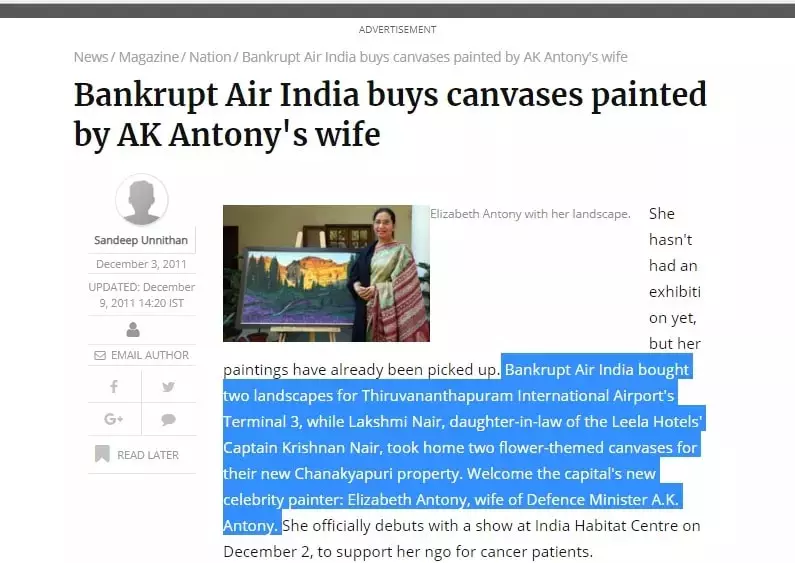Navigate to Nation breadcrumb section
The height and width of the screenshot is (563, 795).
(210, 57)
